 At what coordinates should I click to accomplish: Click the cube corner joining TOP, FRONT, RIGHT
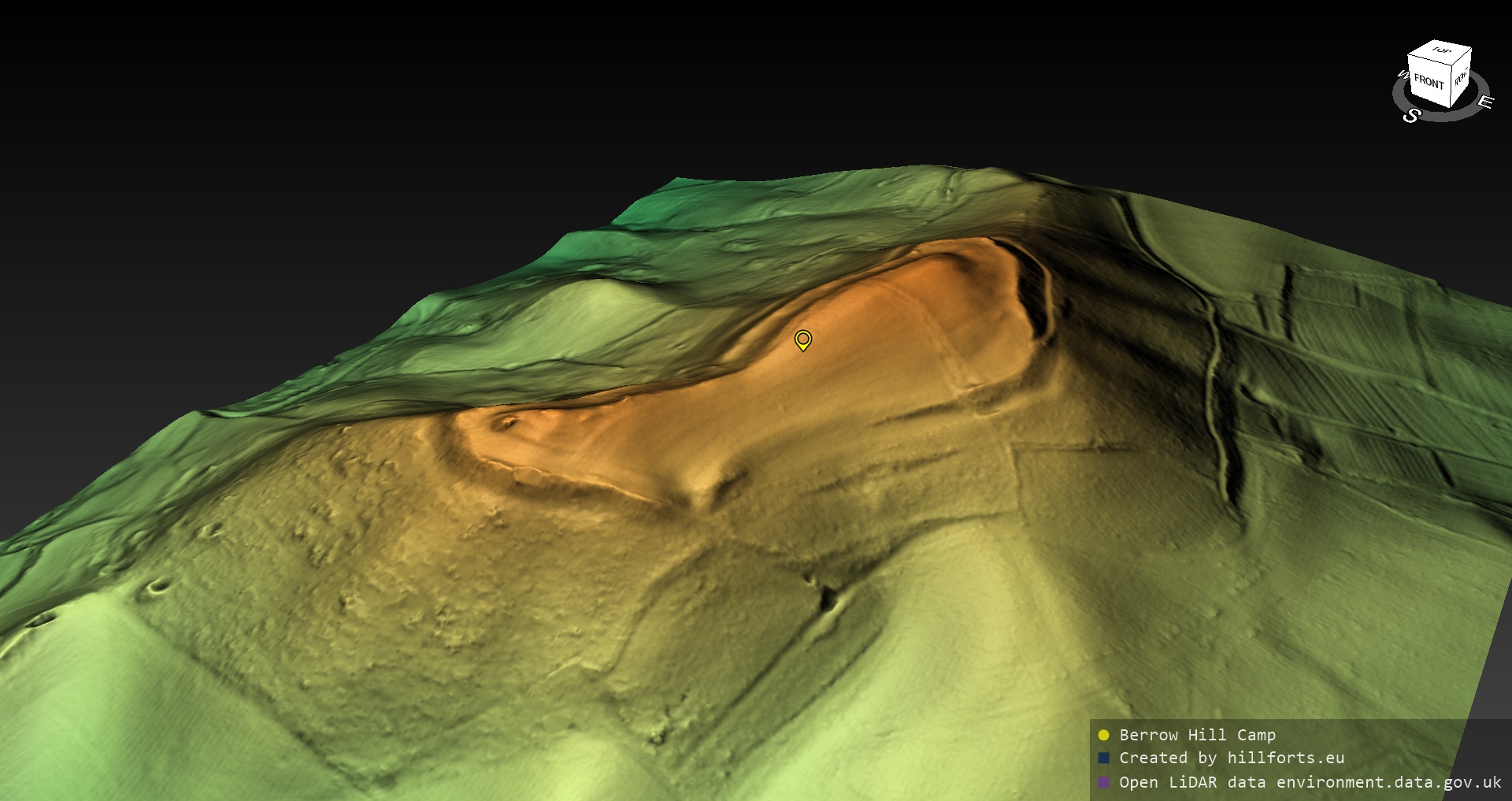[1453, 66]
